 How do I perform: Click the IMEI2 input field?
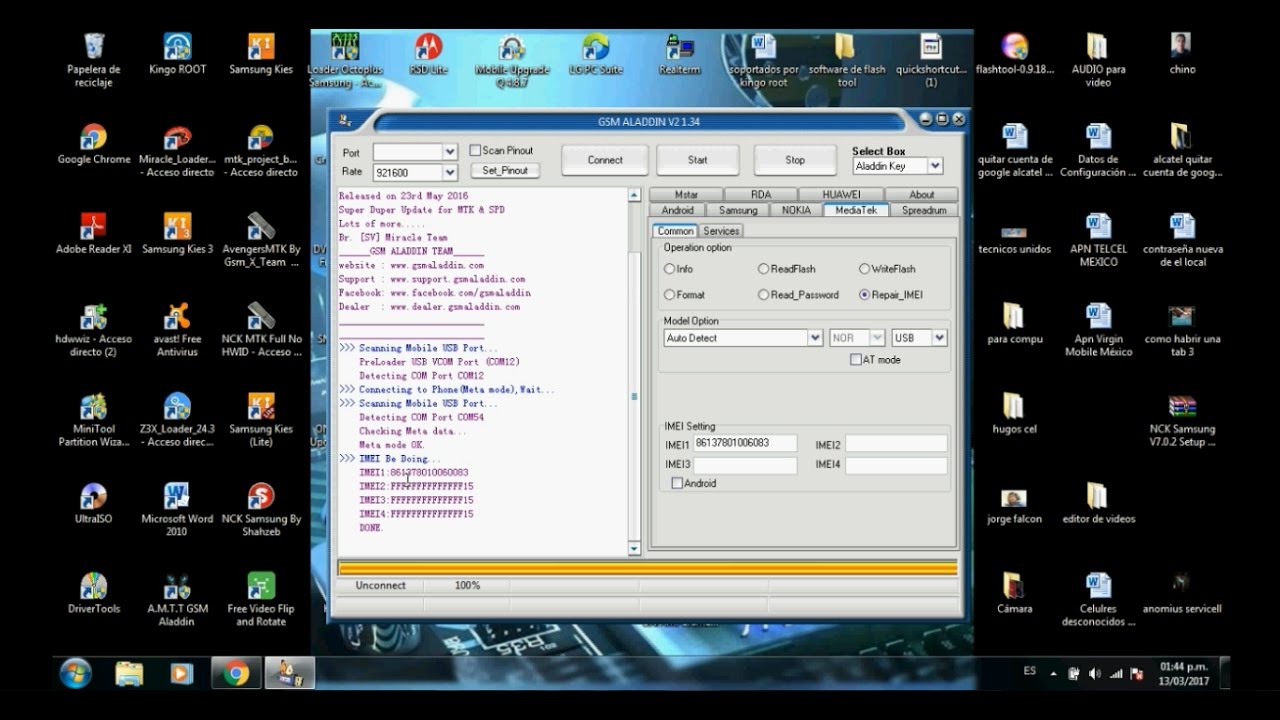coord(896,443)
